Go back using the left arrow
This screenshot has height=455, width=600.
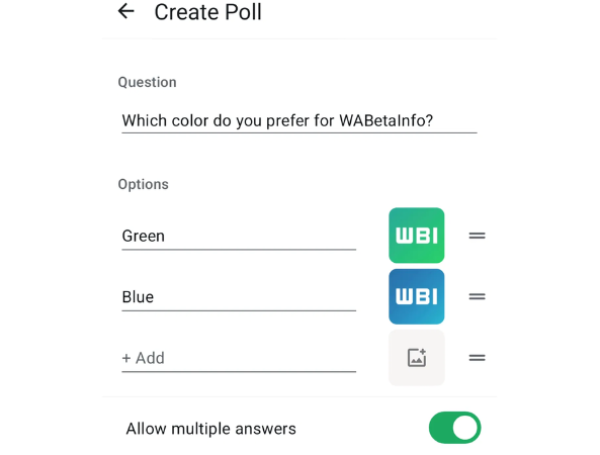click(x=125, y=12)
